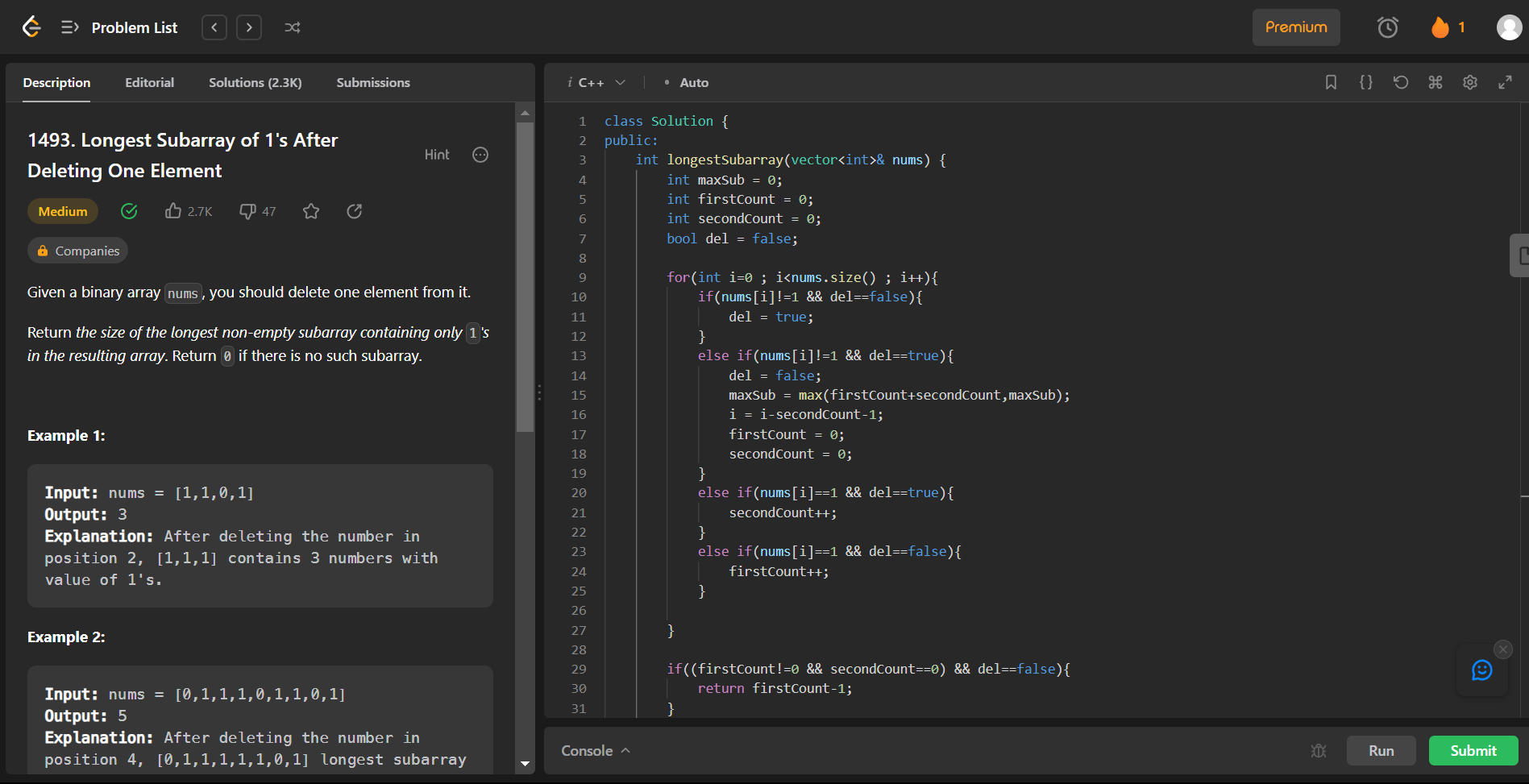Submit the solution
Viewport: 1529px width, 784px height.
point(1473,750)
